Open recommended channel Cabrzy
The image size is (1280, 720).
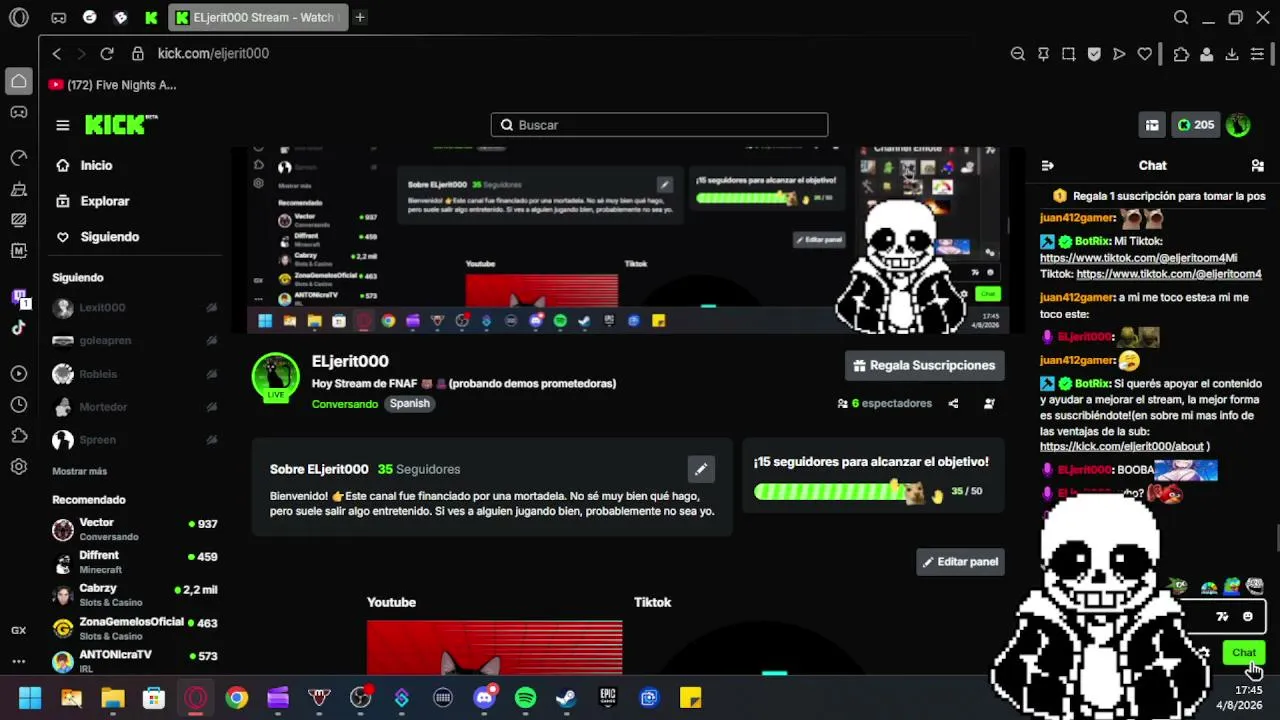[x=134, y=595]
